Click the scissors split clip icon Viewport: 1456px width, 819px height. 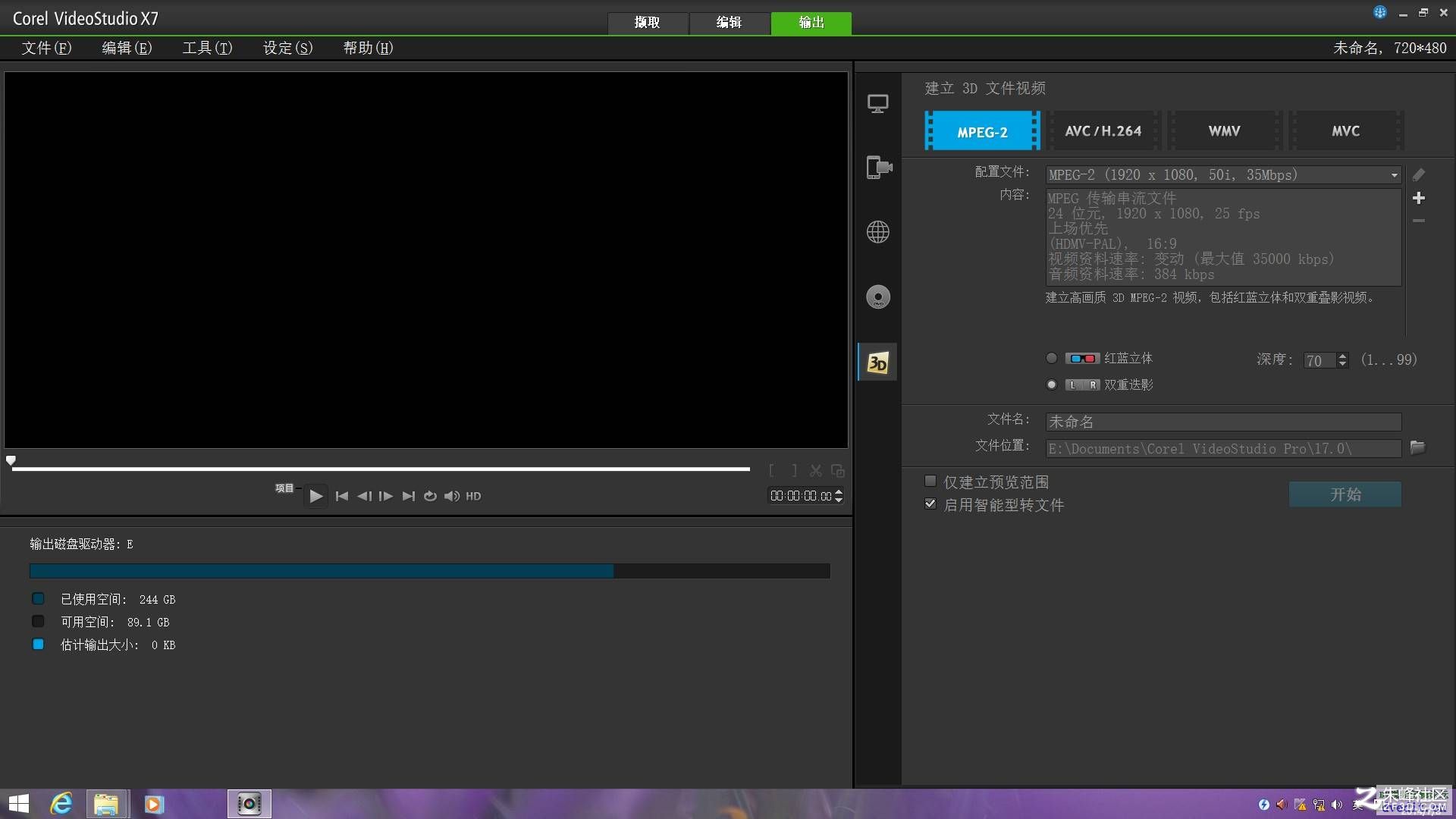[x=816, y=471]
